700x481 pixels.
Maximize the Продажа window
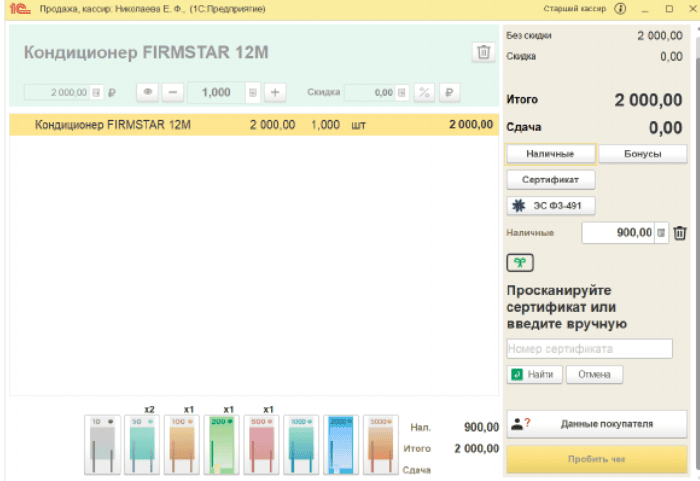click(x=669, y=8)
